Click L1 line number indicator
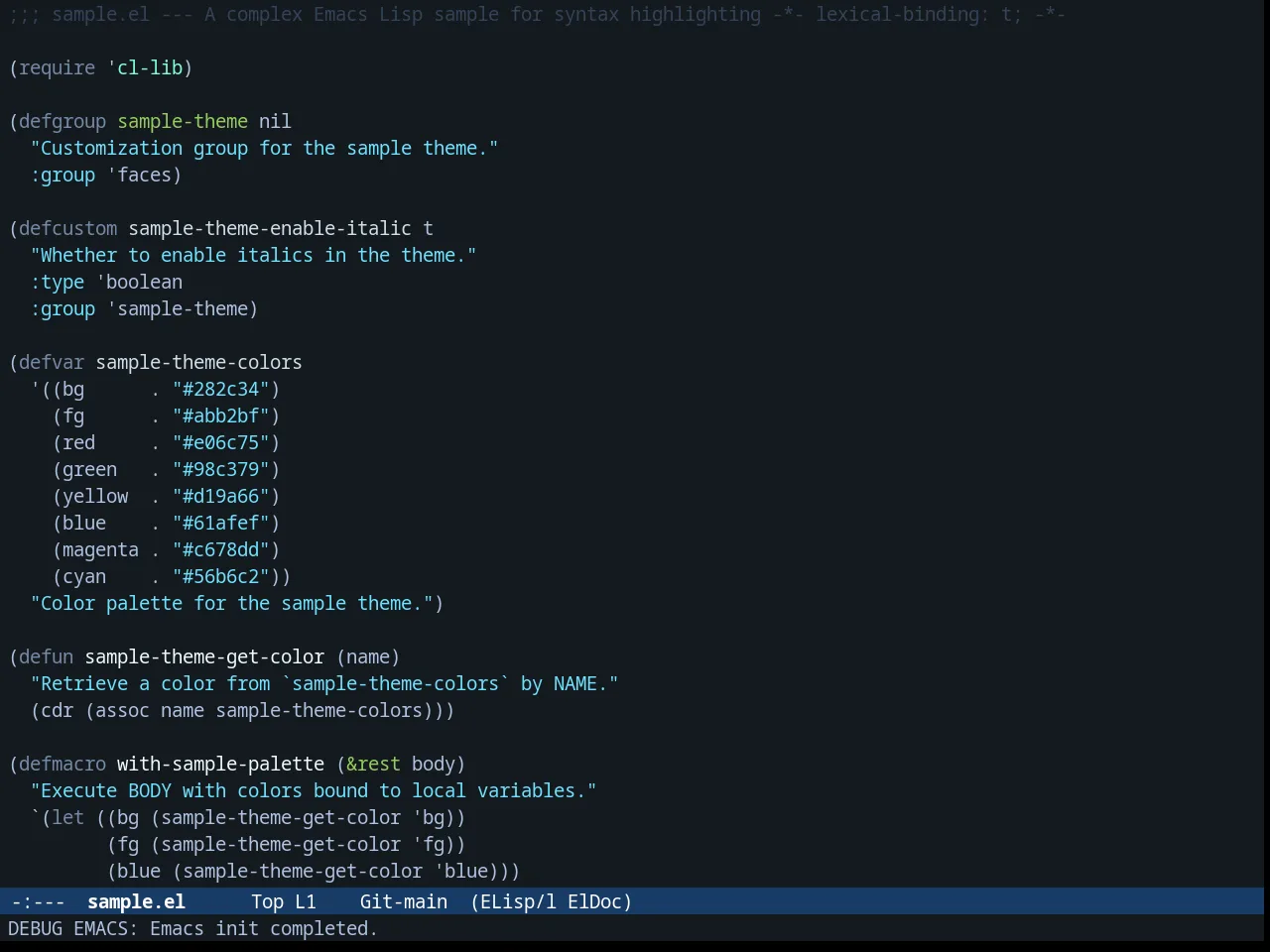 [306, 901]
